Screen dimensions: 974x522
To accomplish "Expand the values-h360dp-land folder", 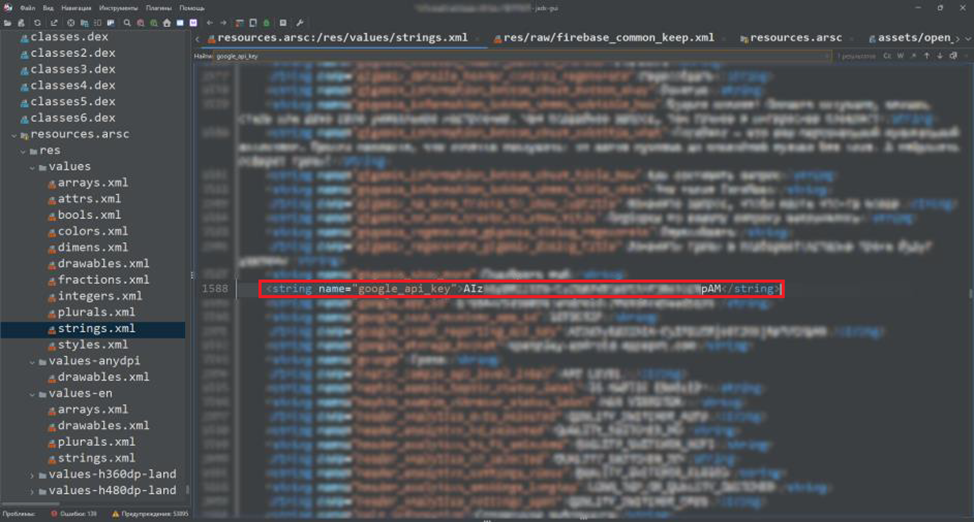I will [x=33, y=474].
